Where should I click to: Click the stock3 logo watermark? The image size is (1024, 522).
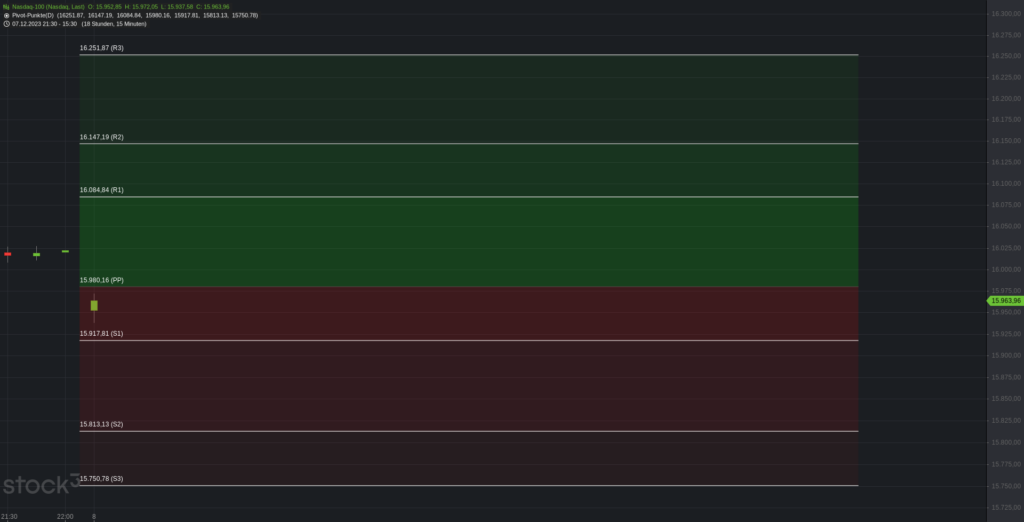(41, 484)
